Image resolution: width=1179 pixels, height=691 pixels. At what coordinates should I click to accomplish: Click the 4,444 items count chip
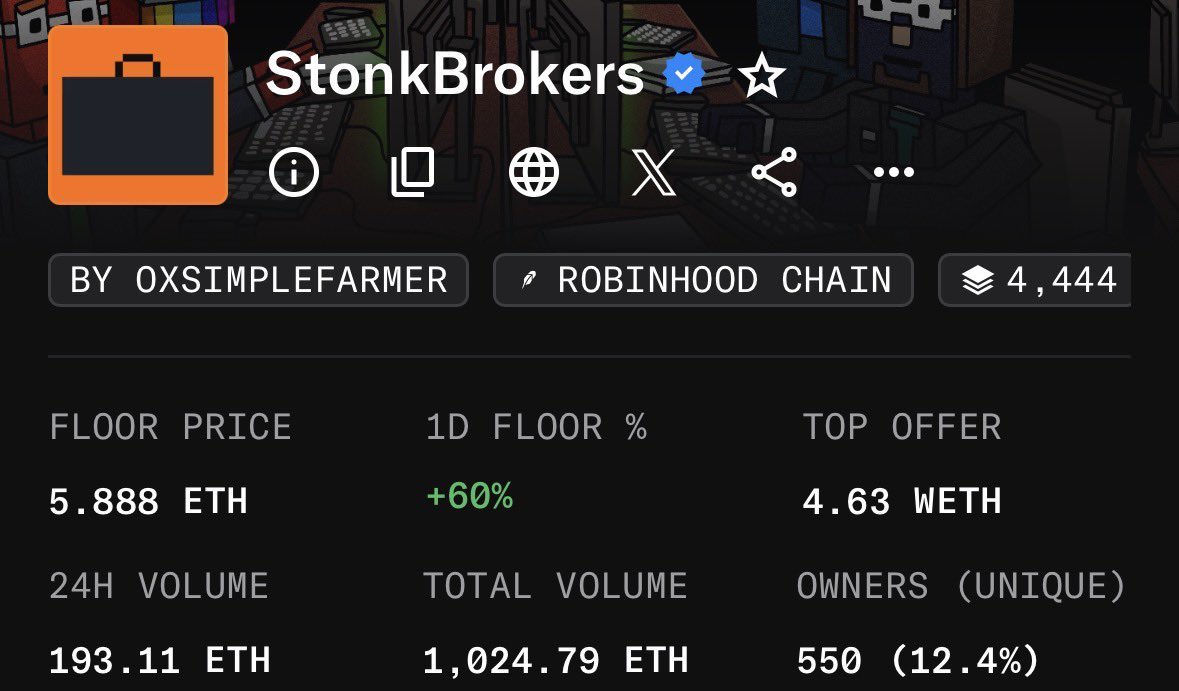pyautogui.click(x=1035, y=280)
